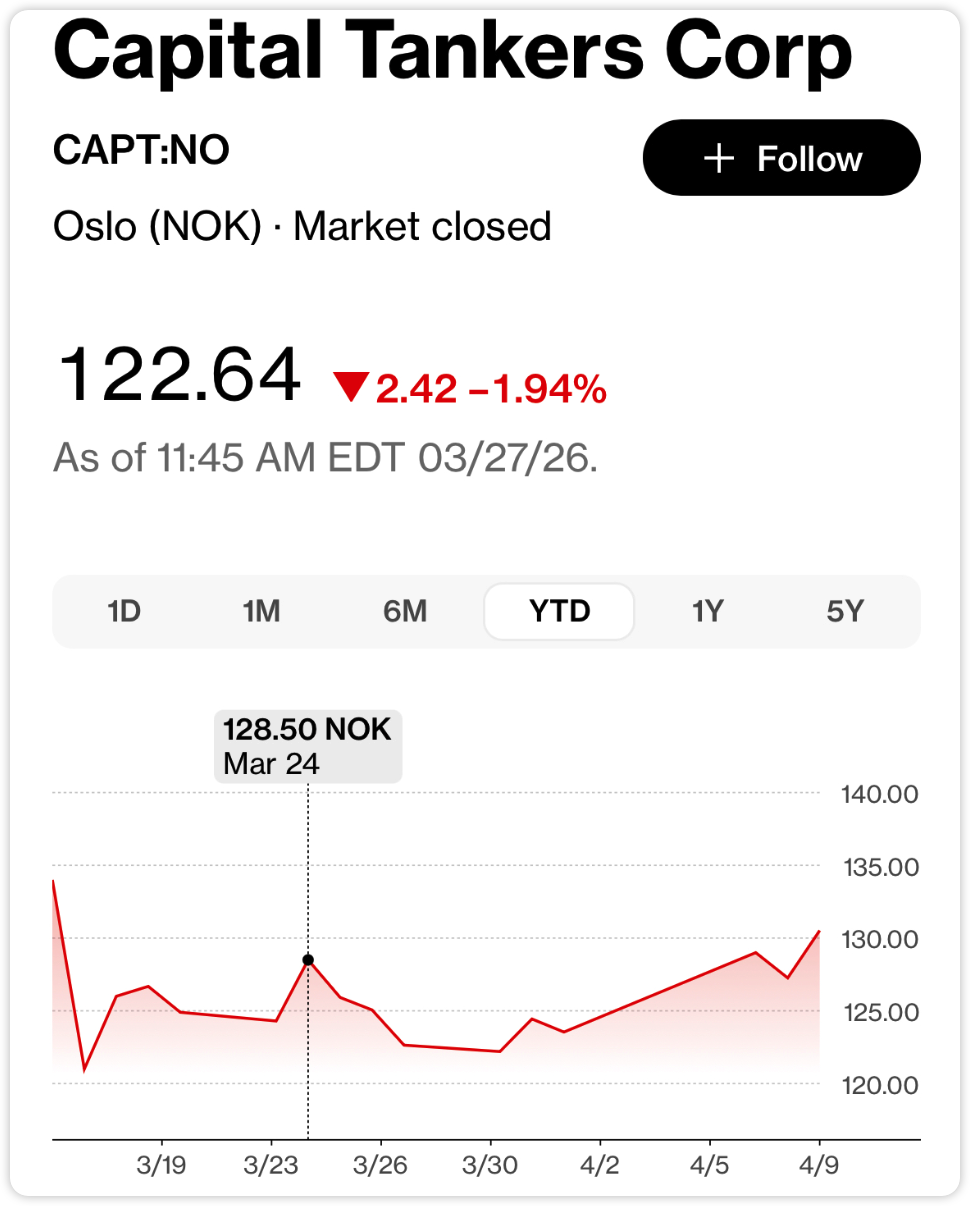Click the 3/19 date on the x-axis
The width and height of the screenshot is (970, 1206).
tap(162, 1165)
